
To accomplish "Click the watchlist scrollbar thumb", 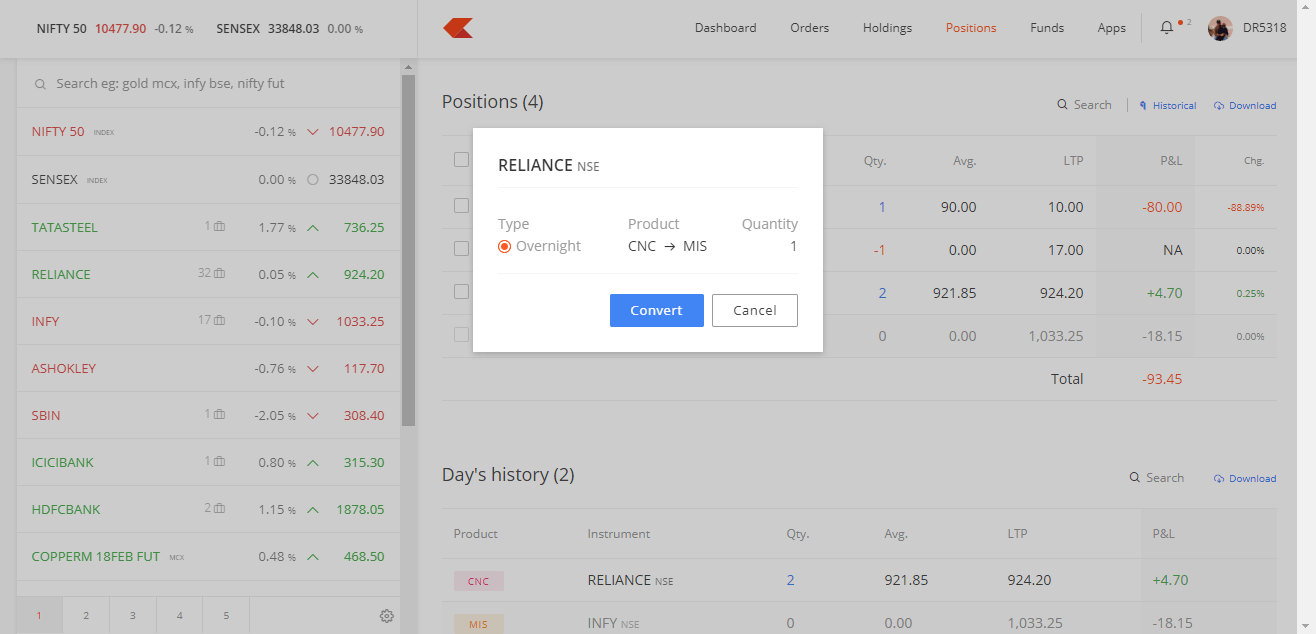I will (x=408, y=250).
